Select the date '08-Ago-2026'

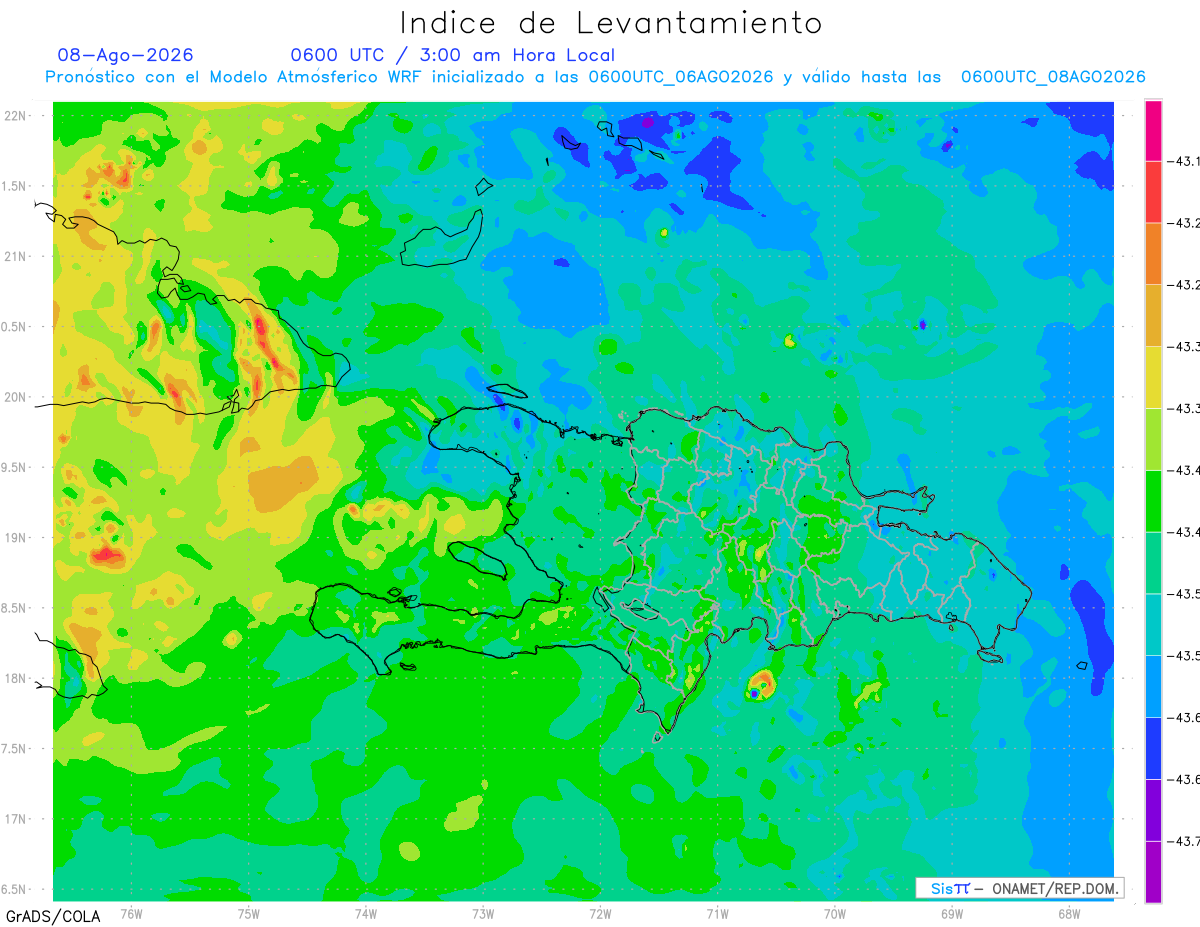(x=126, y=55)
